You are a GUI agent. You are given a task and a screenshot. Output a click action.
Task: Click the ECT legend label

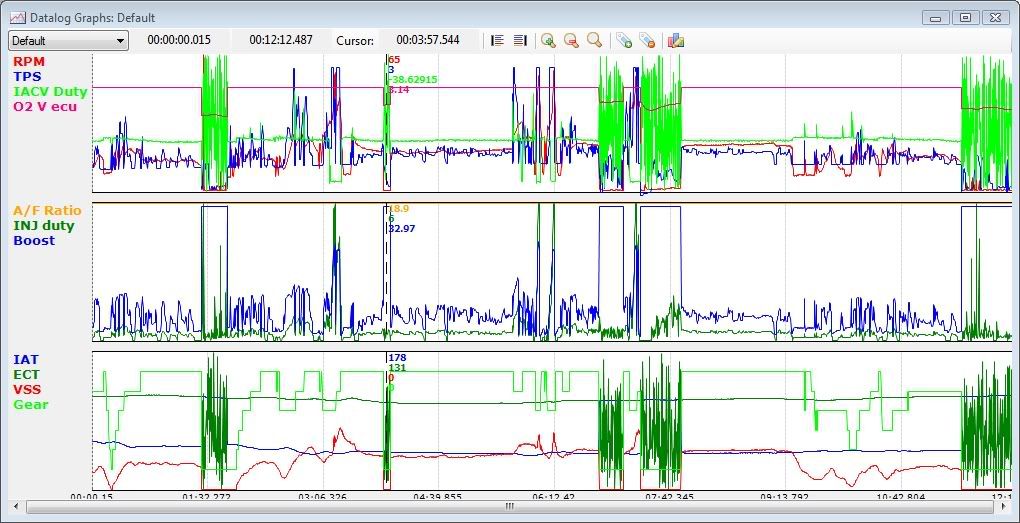pyautogui.click(x=26, y=374)
